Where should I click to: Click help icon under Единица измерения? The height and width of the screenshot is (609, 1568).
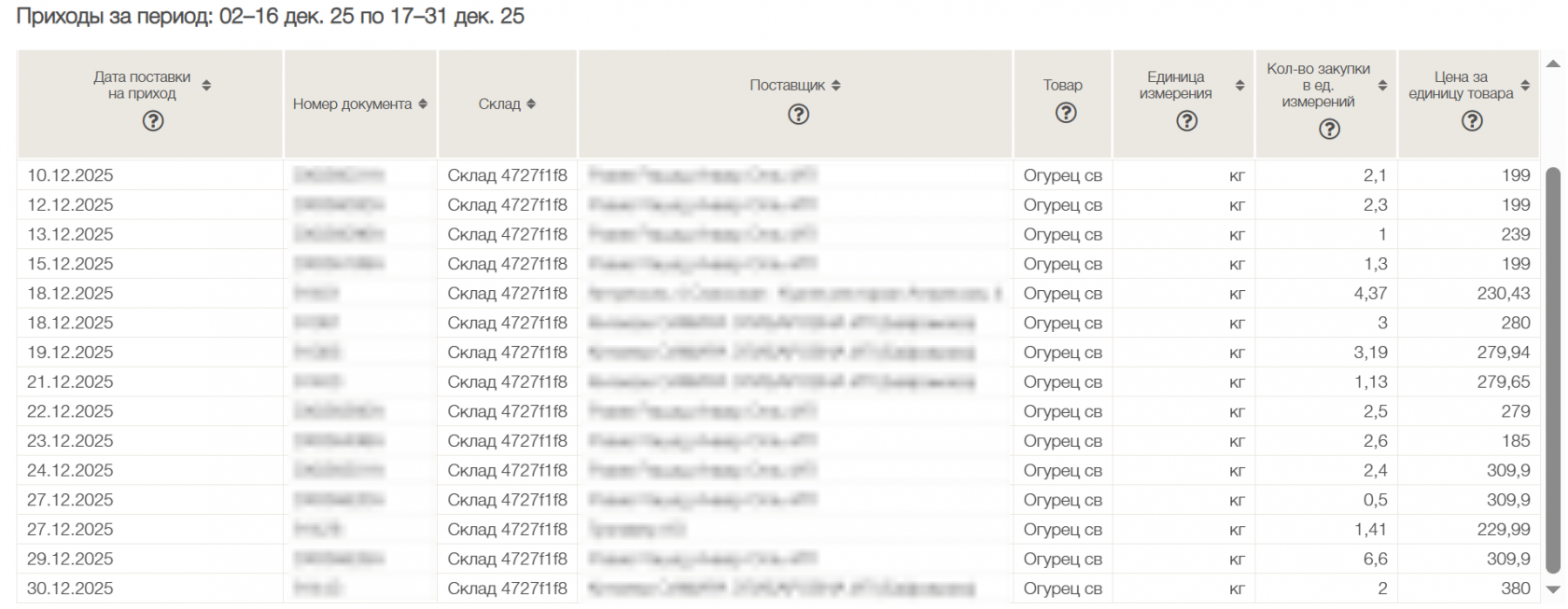click(1186, 120)
